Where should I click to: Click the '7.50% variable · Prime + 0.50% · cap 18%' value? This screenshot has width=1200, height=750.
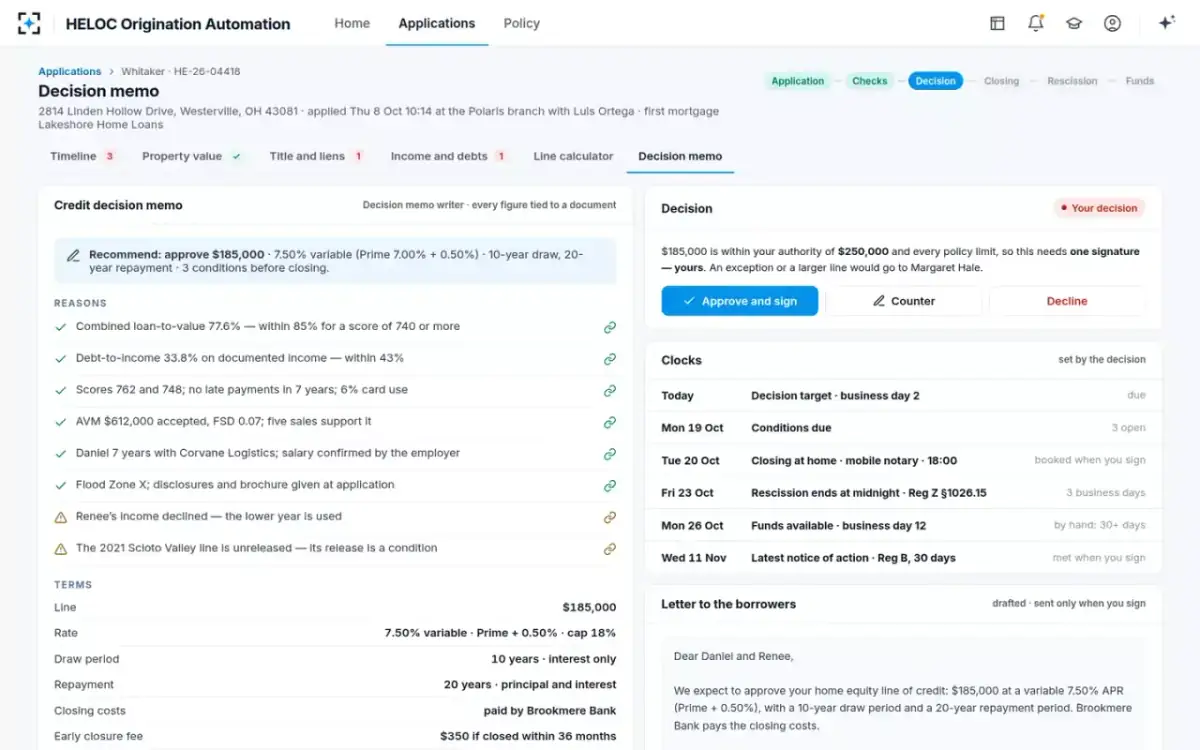500,633
